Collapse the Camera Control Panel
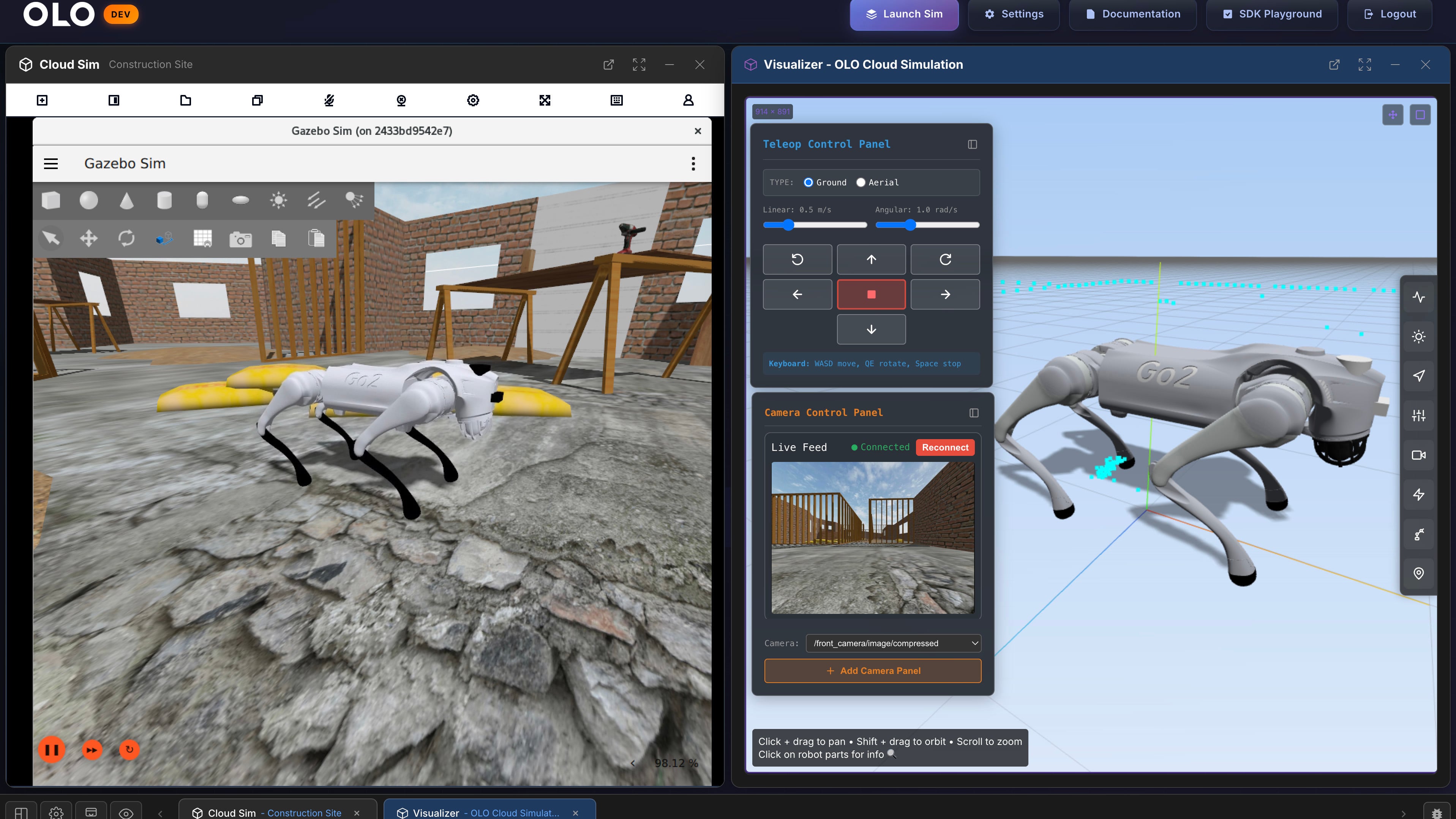This screenshot has height=819, width=1456. pos(974,413)
